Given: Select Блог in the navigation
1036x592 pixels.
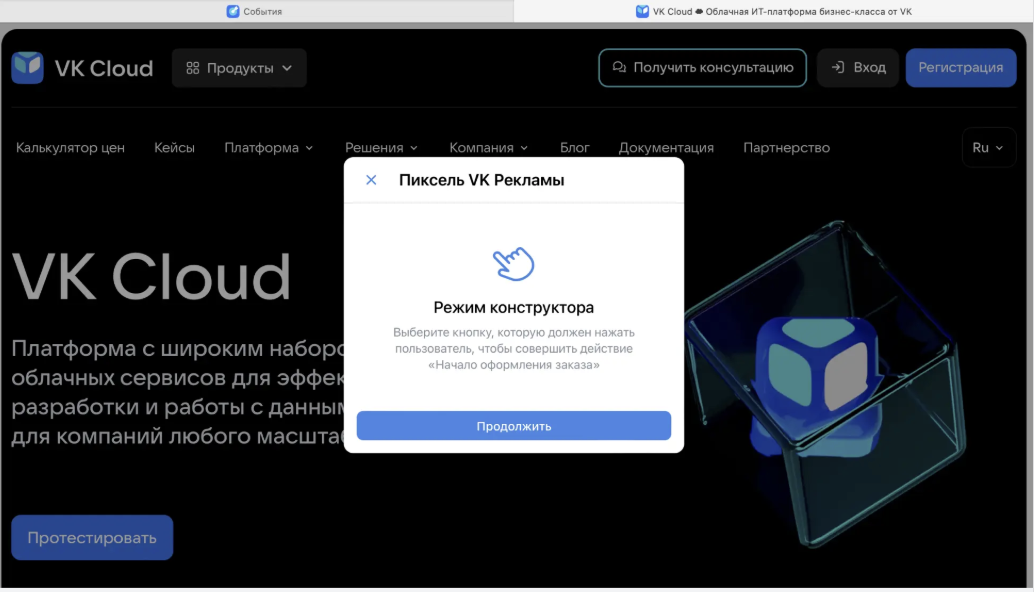Looking at the screenshot, I should [575, 147].
